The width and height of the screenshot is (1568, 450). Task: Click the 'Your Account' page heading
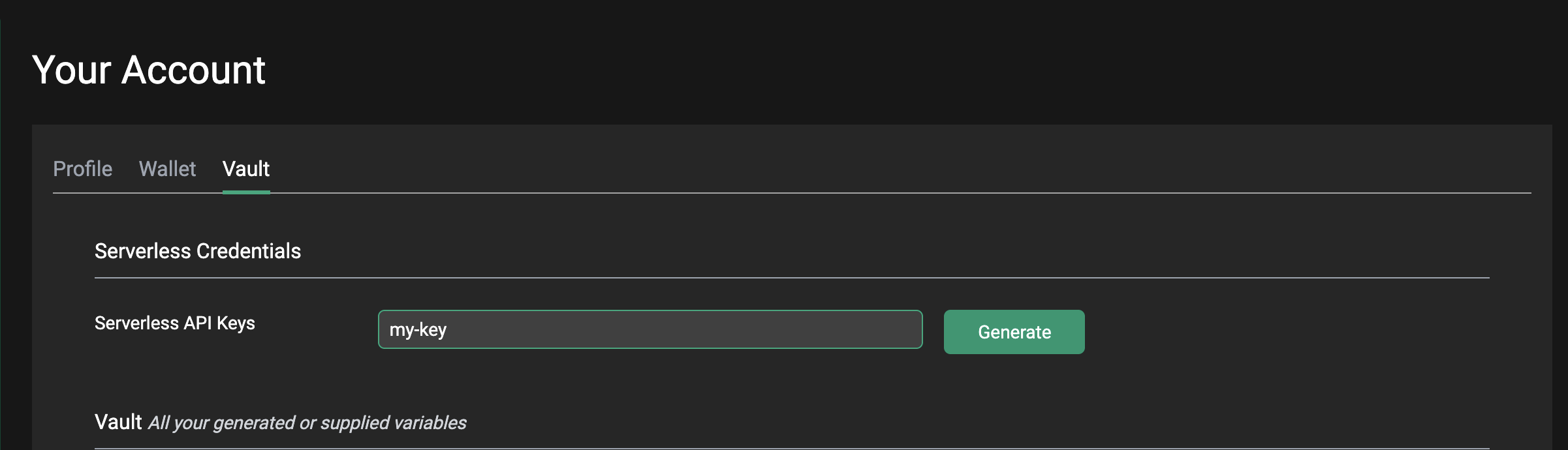[149, 70]
